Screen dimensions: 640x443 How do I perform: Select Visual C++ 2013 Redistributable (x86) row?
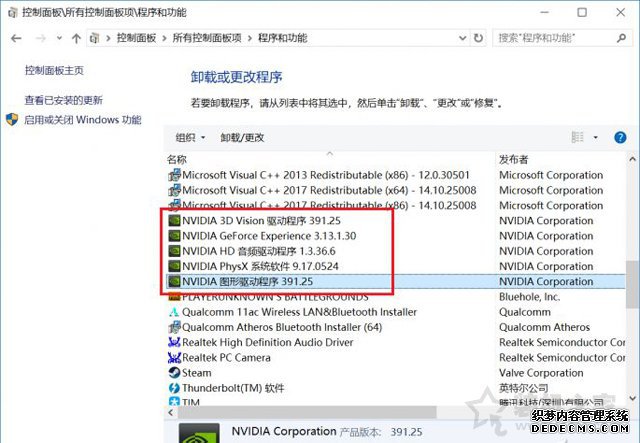[326, 175]
